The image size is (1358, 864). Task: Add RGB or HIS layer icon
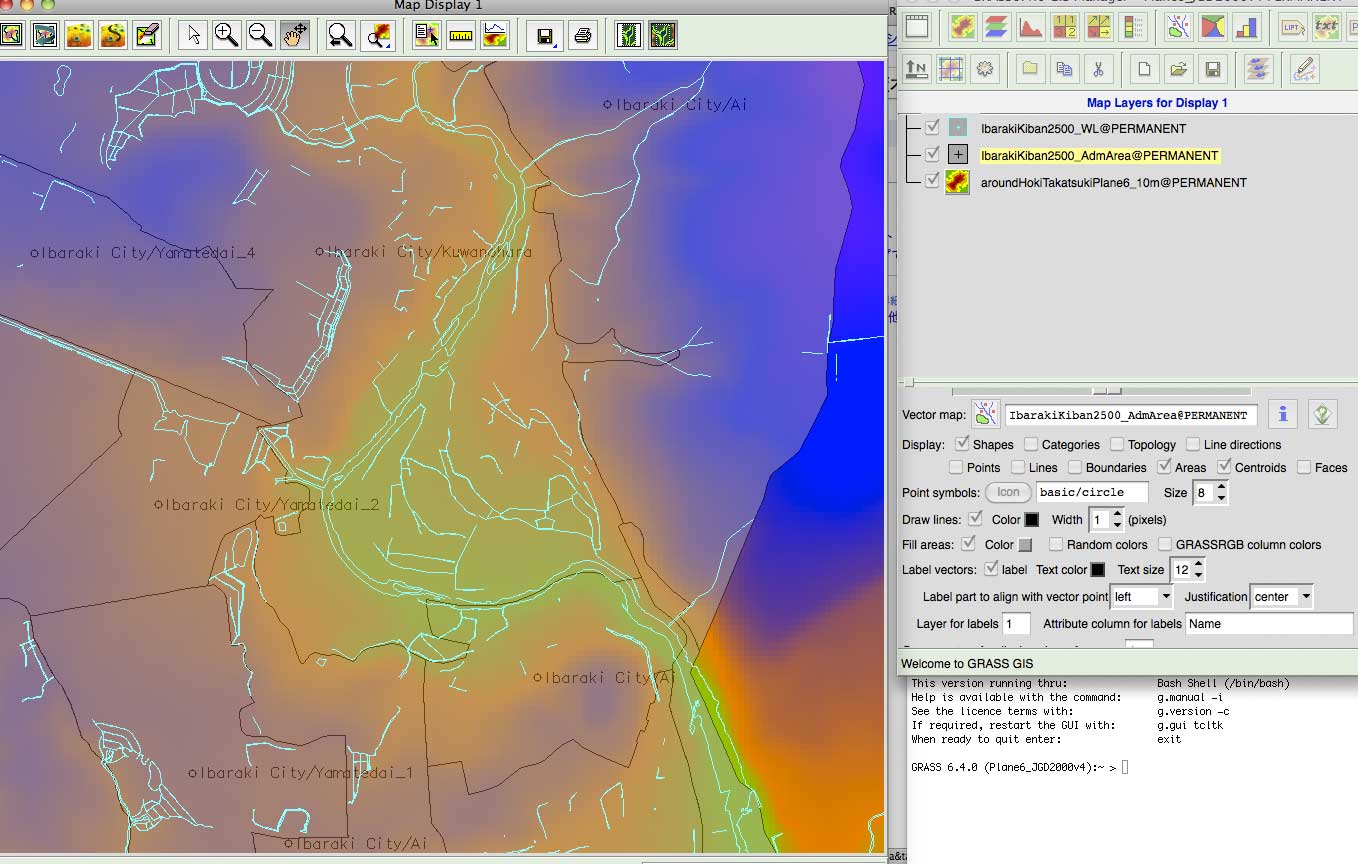point(996,26)
